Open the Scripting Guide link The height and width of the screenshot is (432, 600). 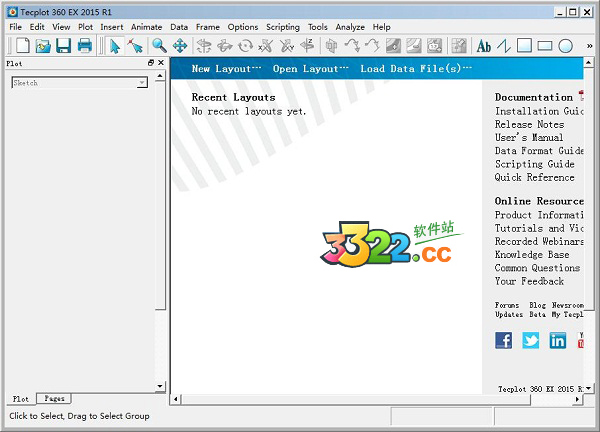[535, 164]
